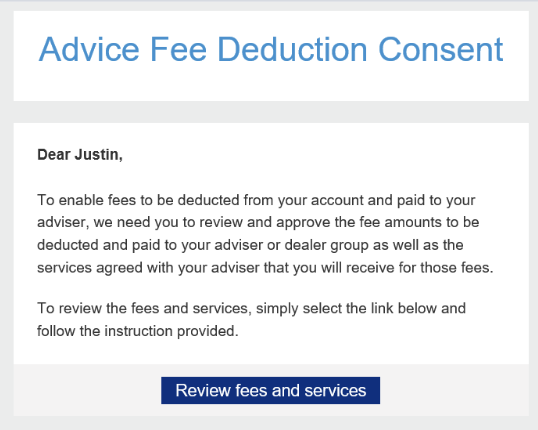The width and height of the screenshot is (538, 430).
Task: Click the word Advice in the title
Action: point(89,50)
